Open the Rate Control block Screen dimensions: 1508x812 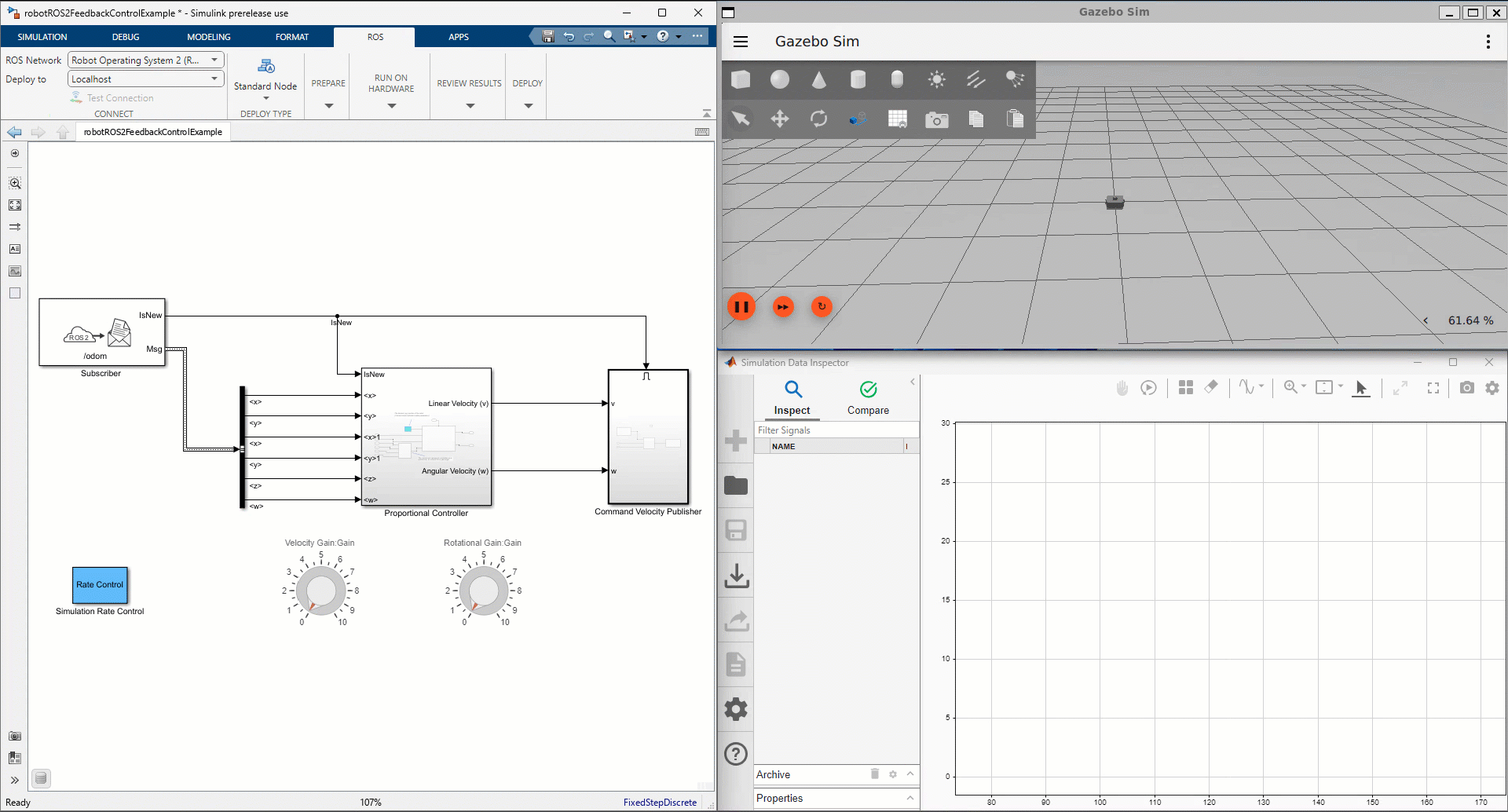click(100, 585)
